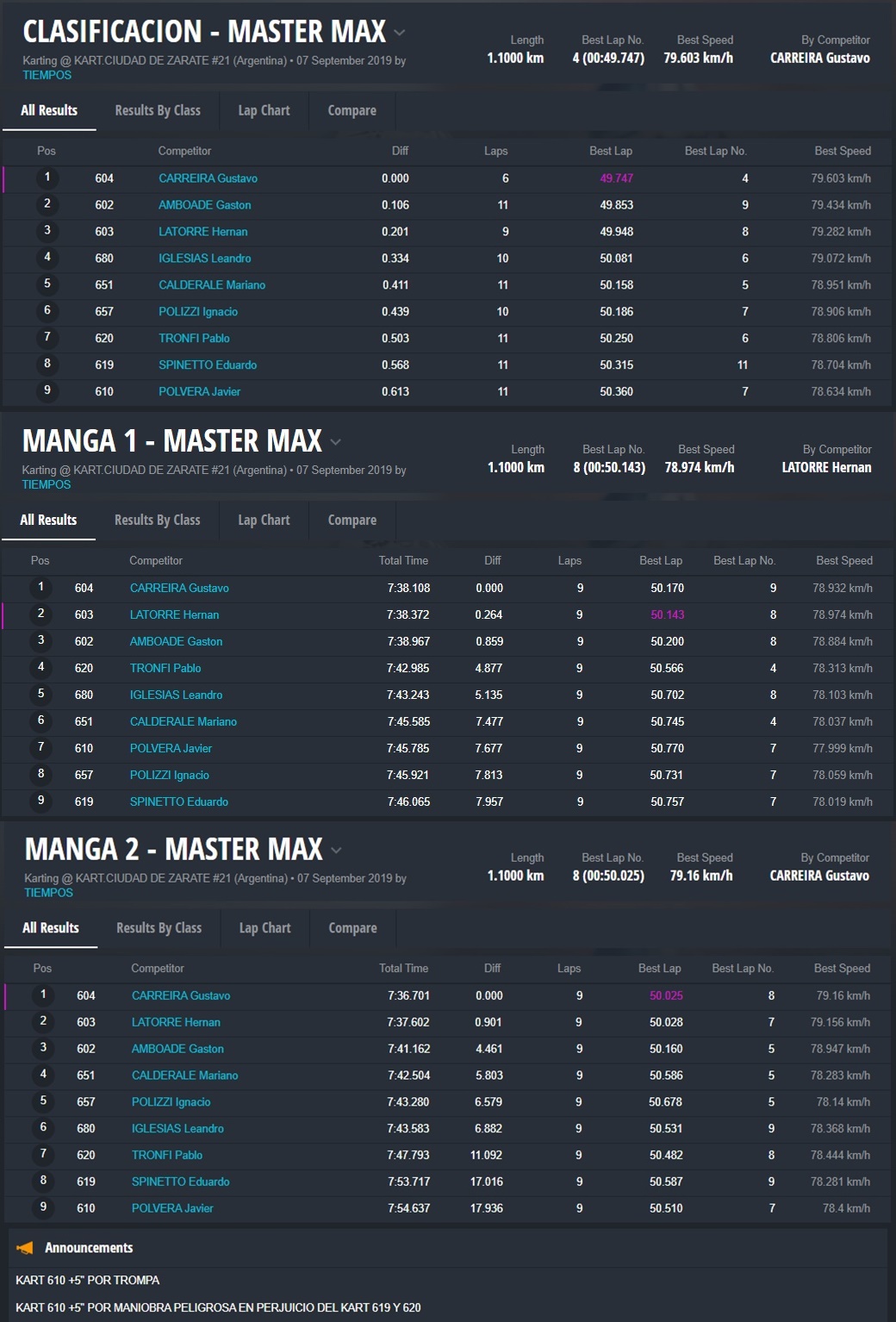Click the Announcements megaphone icon
Viewport: 896px width, 1322px height.
[25, 1248]
